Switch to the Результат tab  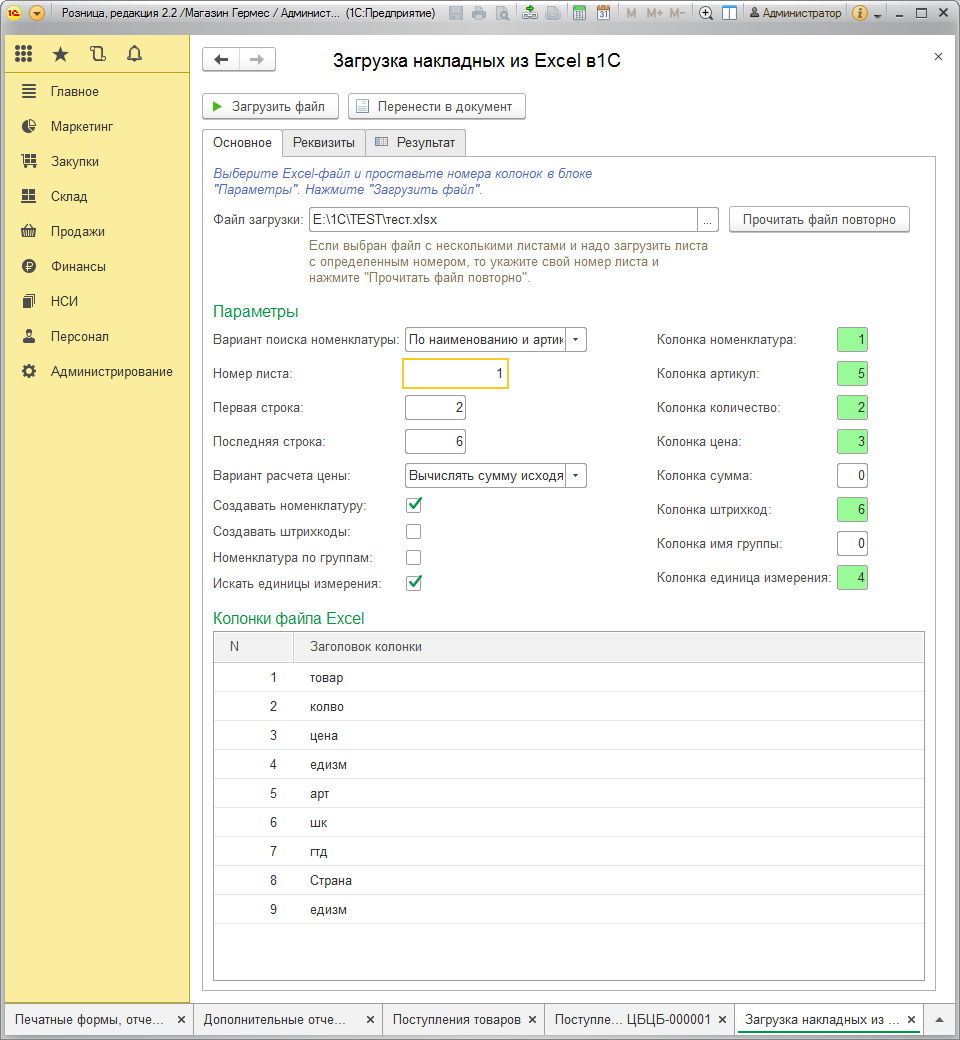click(x=415, y=143)
